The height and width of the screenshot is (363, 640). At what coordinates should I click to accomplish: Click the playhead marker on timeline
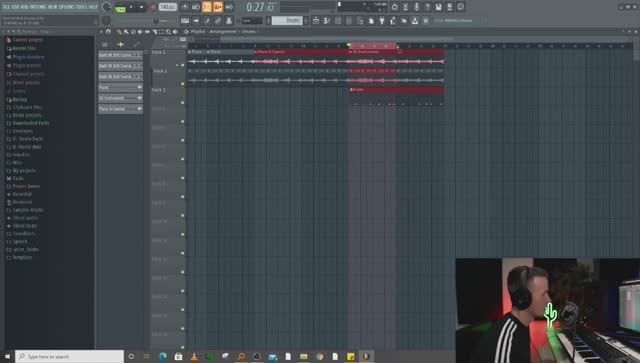tap(349, 45)
